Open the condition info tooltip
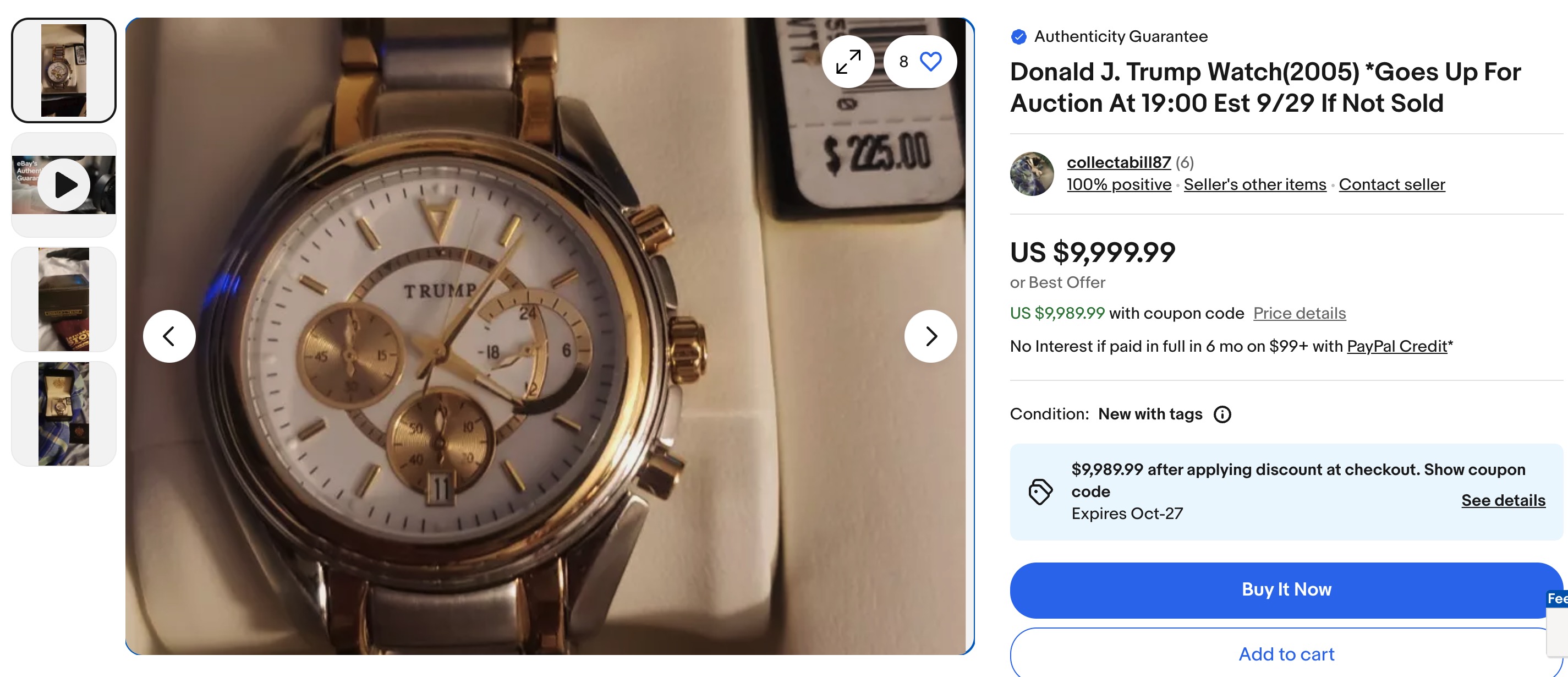Viewport: 1568px width, 677px height. tap(1224, 414)
